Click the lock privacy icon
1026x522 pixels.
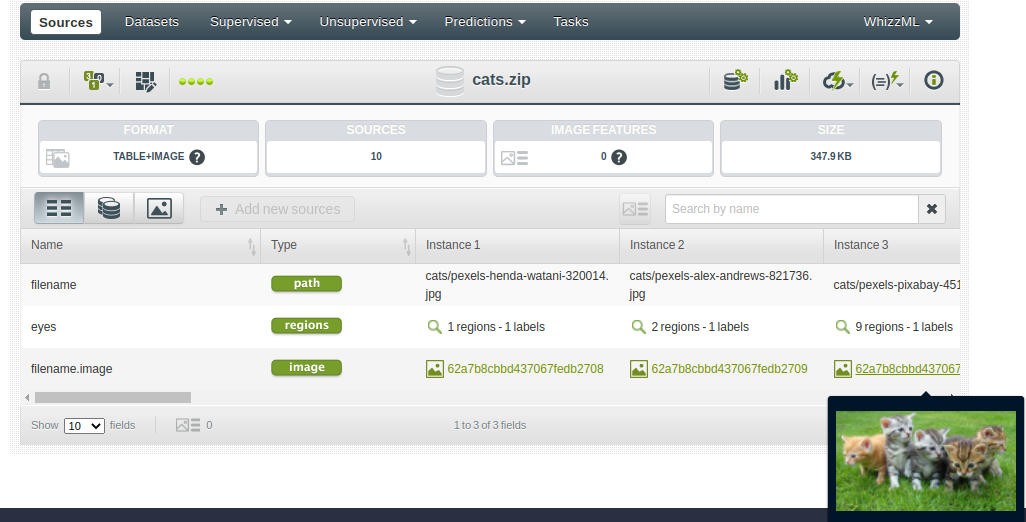point(44,82)
